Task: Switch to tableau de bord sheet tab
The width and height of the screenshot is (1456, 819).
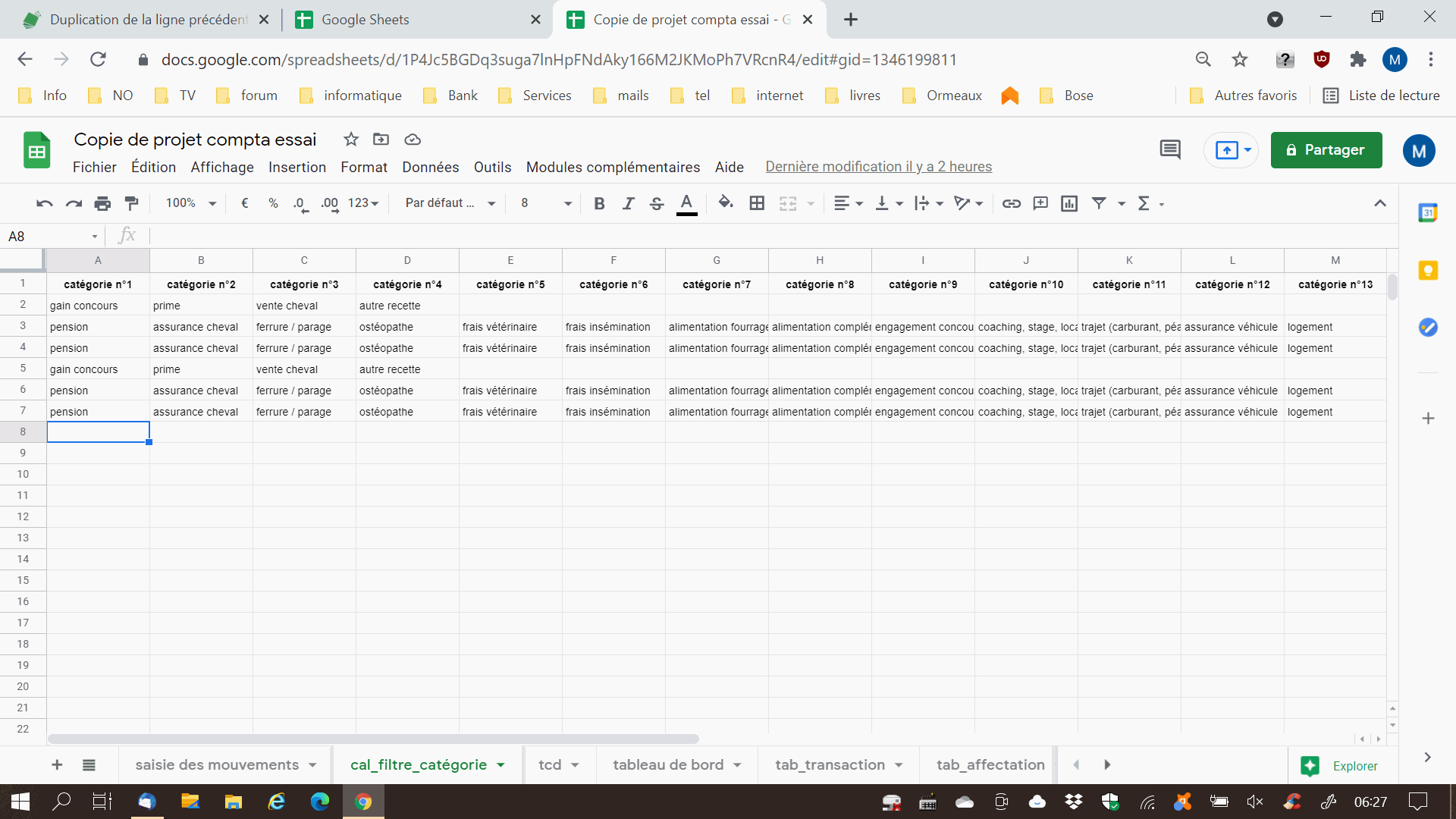Action: (668, 765)
